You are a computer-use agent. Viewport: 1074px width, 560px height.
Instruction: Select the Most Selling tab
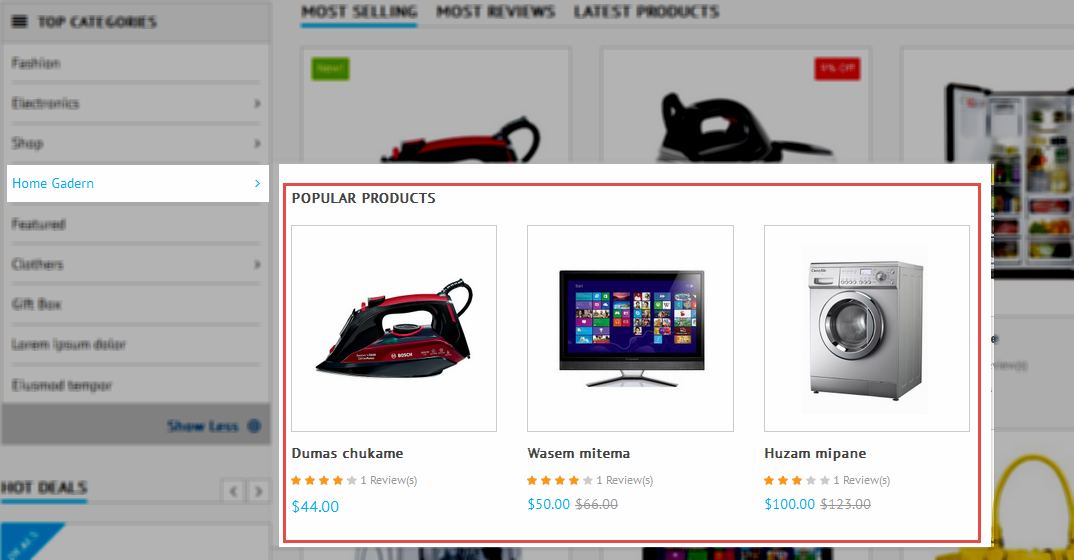(x=359, y=12)
